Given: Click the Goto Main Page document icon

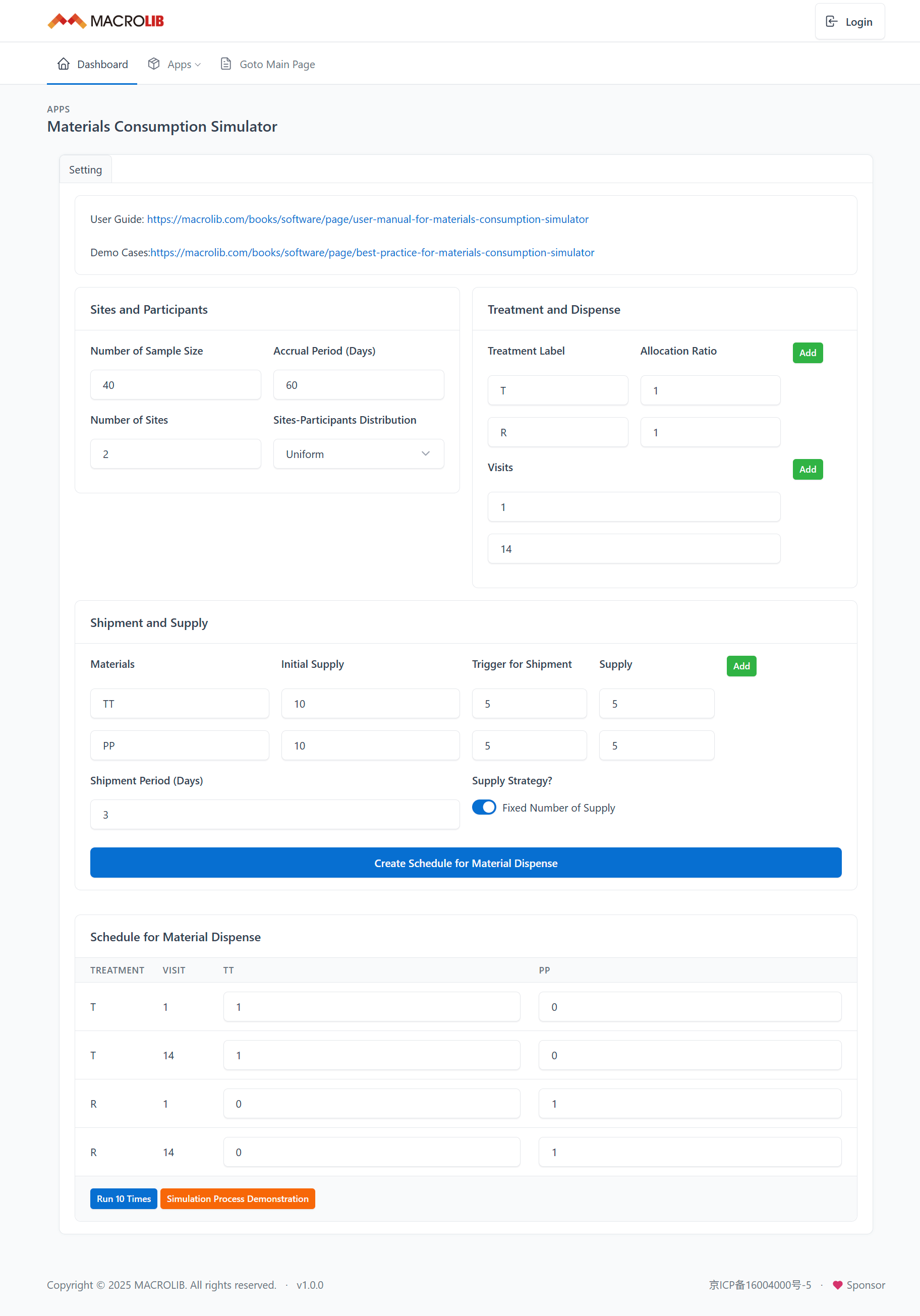Looking at the screenshot, I should pyautogui.click(x=226, y=64).
